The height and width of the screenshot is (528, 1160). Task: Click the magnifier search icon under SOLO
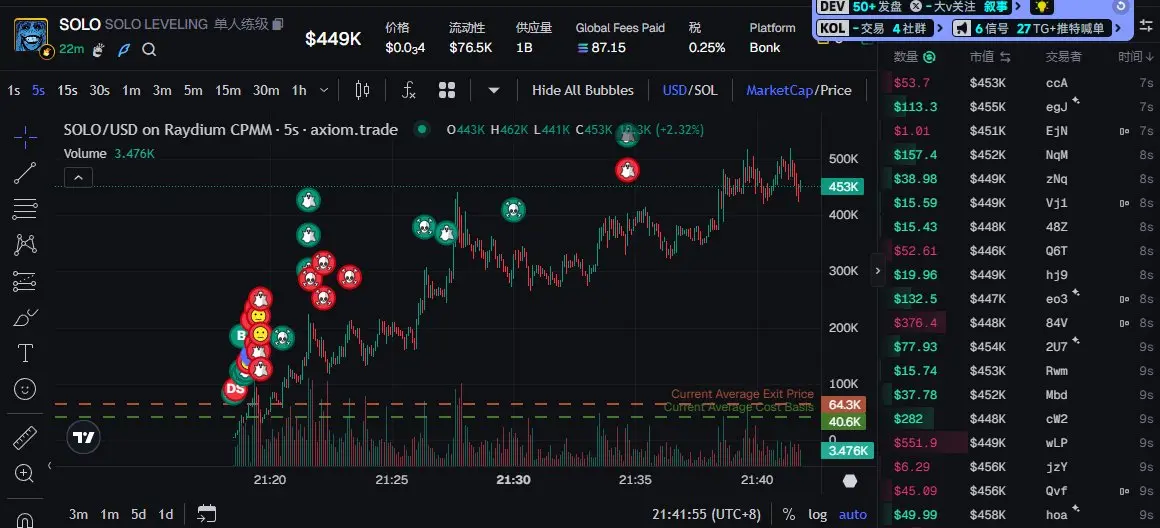coord(149,50)
